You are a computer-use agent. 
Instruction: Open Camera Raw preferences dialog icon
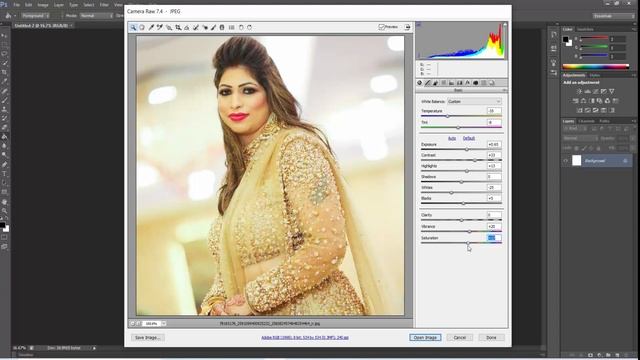point(231,27)
